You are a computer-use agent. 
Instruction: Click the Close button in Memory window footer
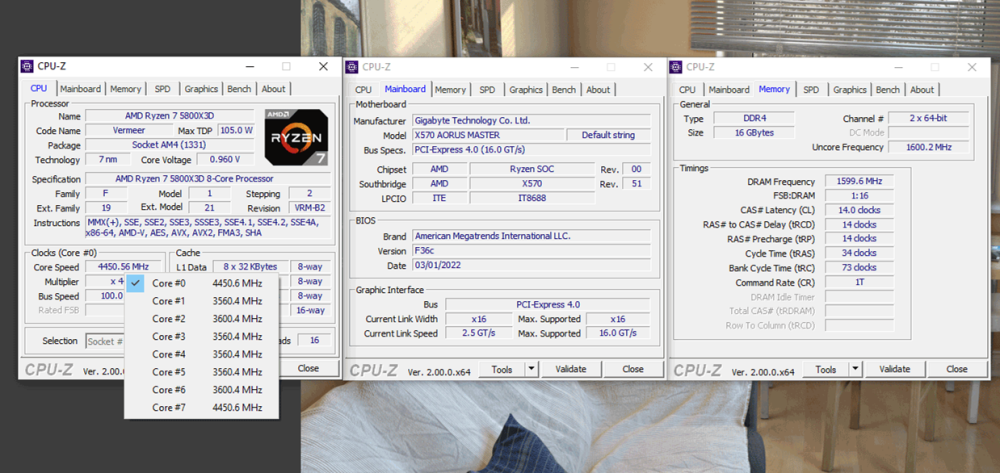tap(957, 369)
